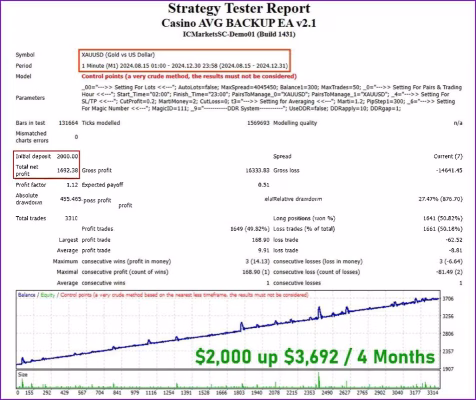Click the balance spike near trade 1803
476x400 pixels.
242,326
